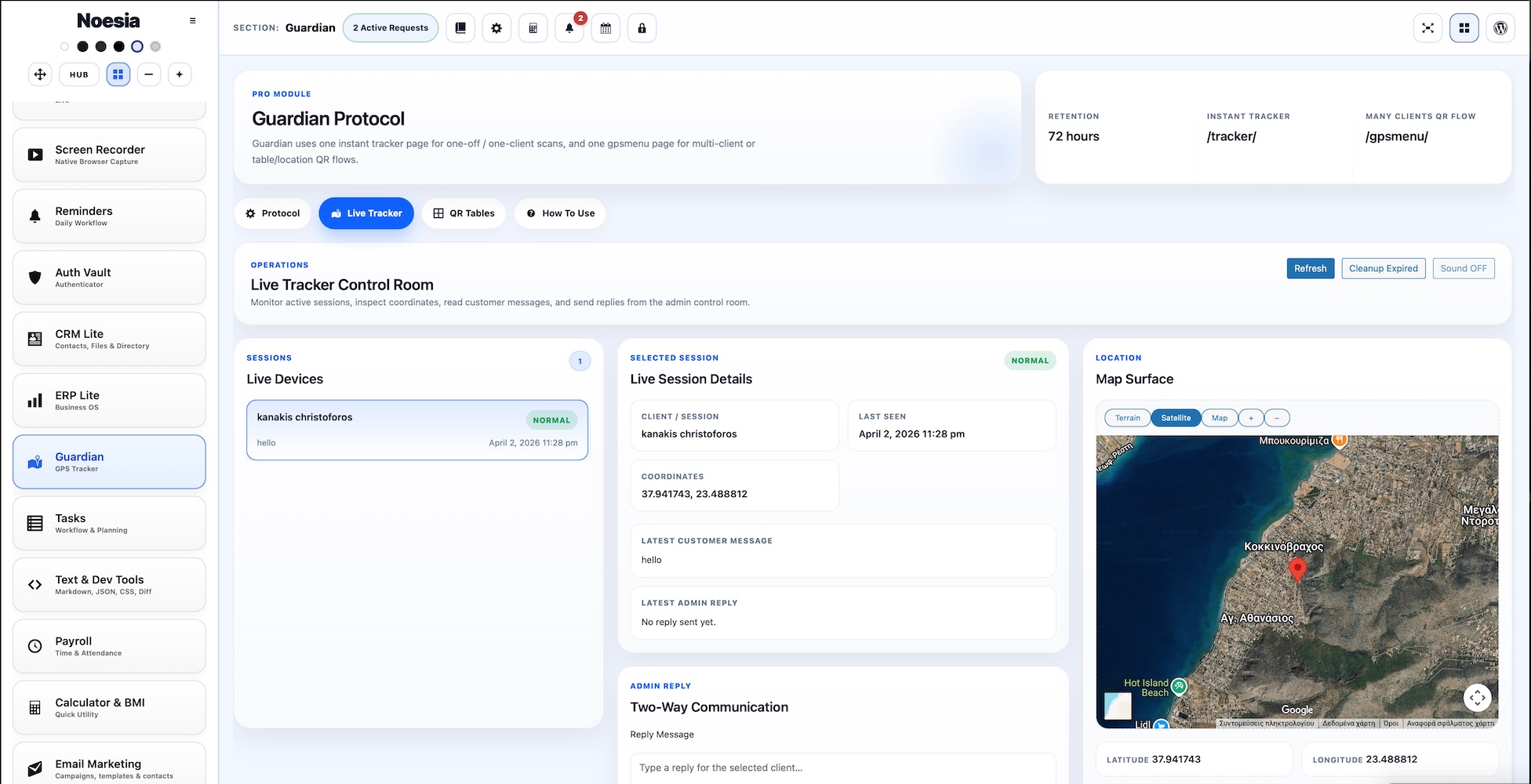Open the settings gear in top toolbar

(496, 28)
